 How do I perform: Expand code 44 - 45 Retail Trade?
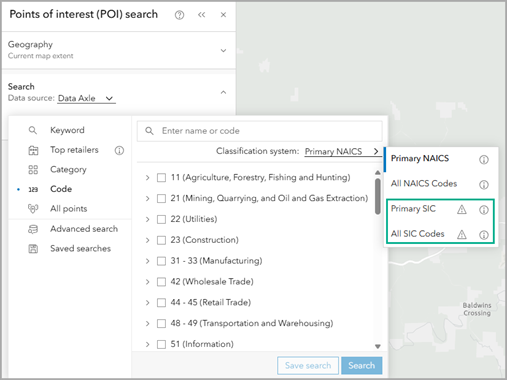(147, 303)
